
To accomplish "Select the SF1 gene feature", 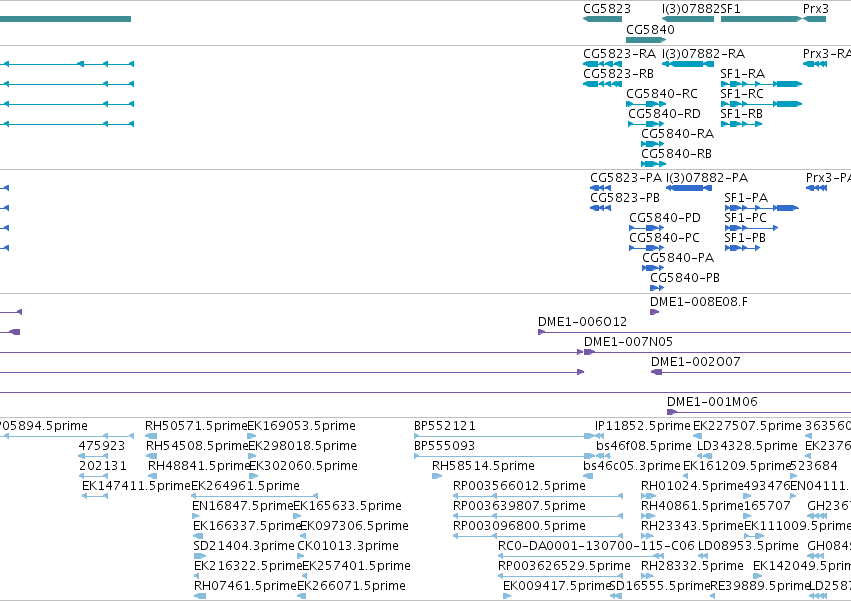I will pyautogui.click(x=761, y=19).
